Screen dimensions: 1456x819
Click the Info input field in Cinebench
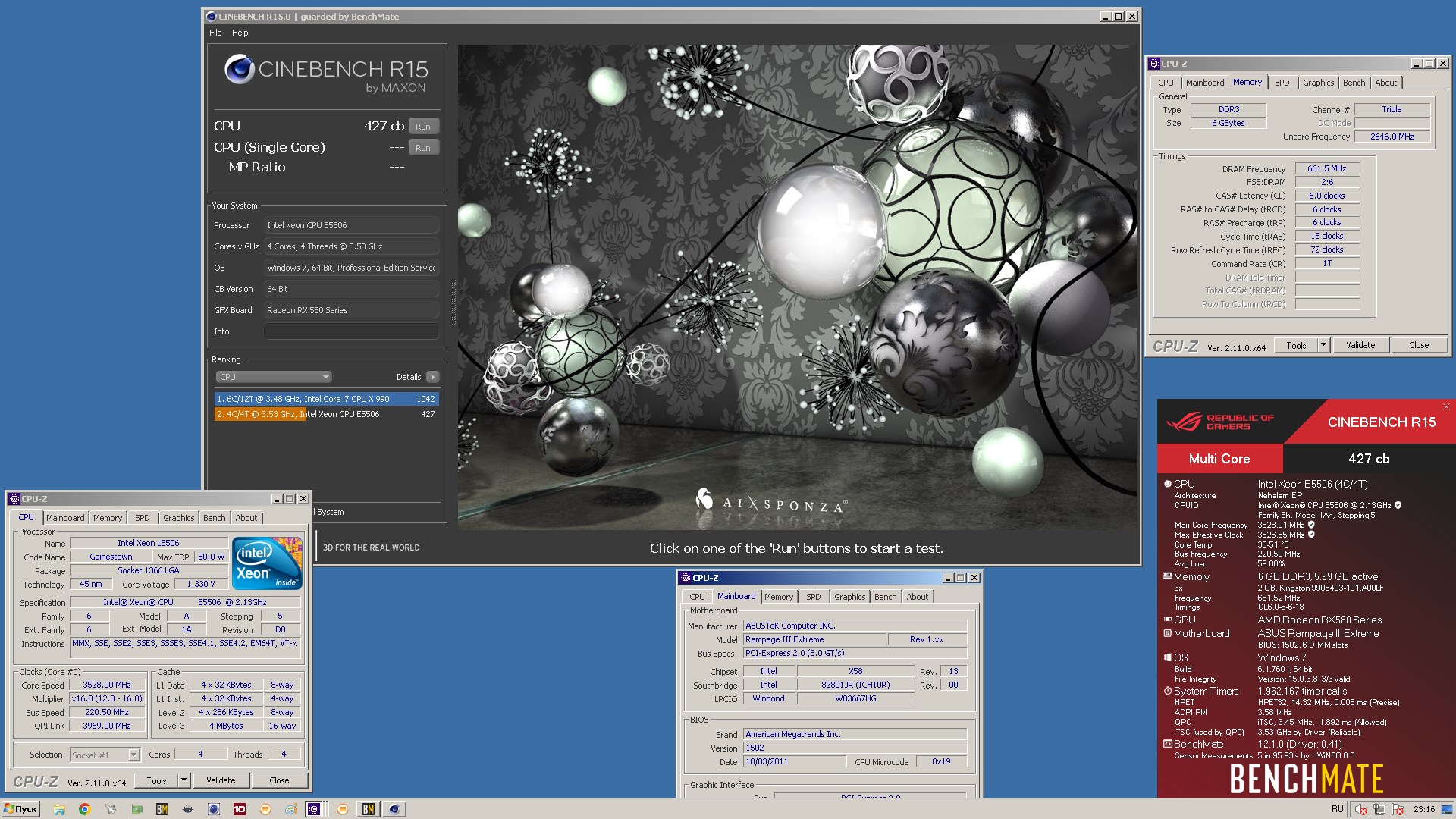click(351, 331)
